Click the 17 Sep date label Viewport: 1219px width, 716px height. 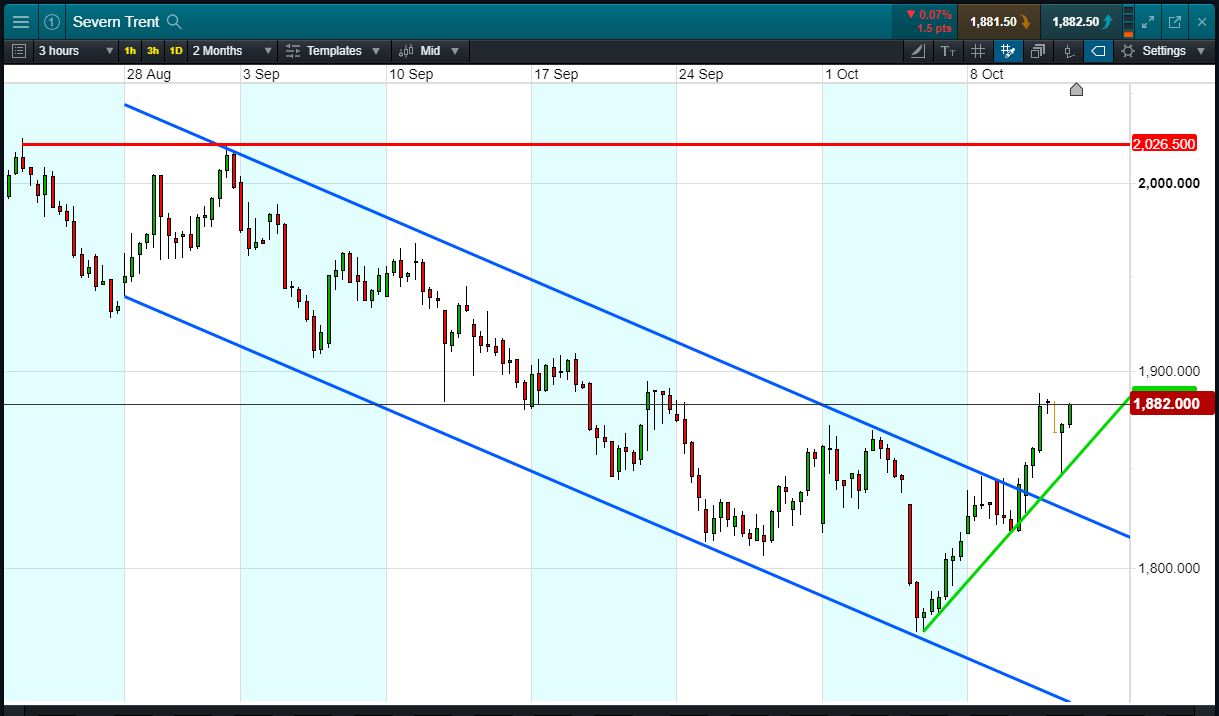pos(556,74)
